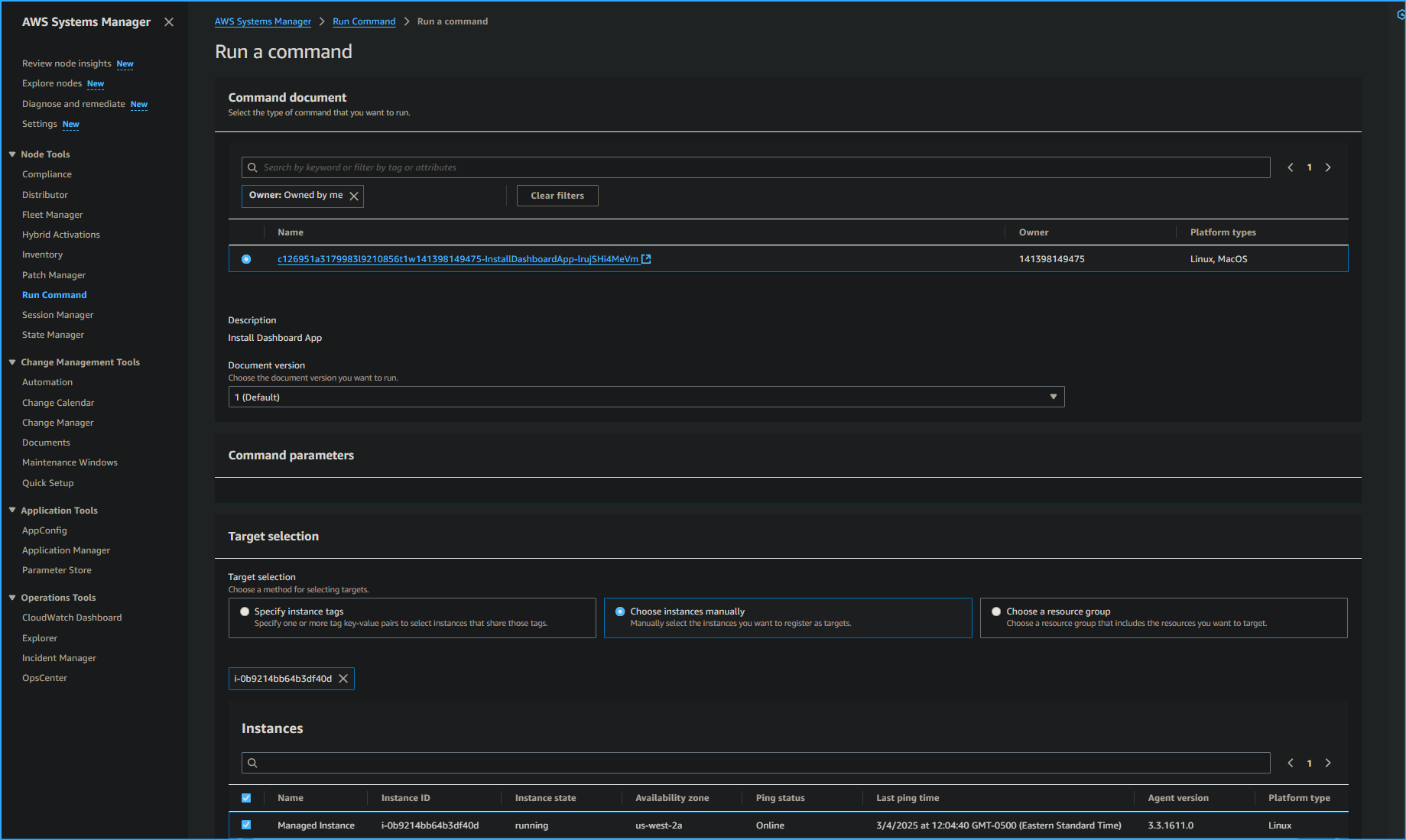Remove the Owner: Owned by me filter
Screen dimensions: 1406x840
(x=354, y=196)
